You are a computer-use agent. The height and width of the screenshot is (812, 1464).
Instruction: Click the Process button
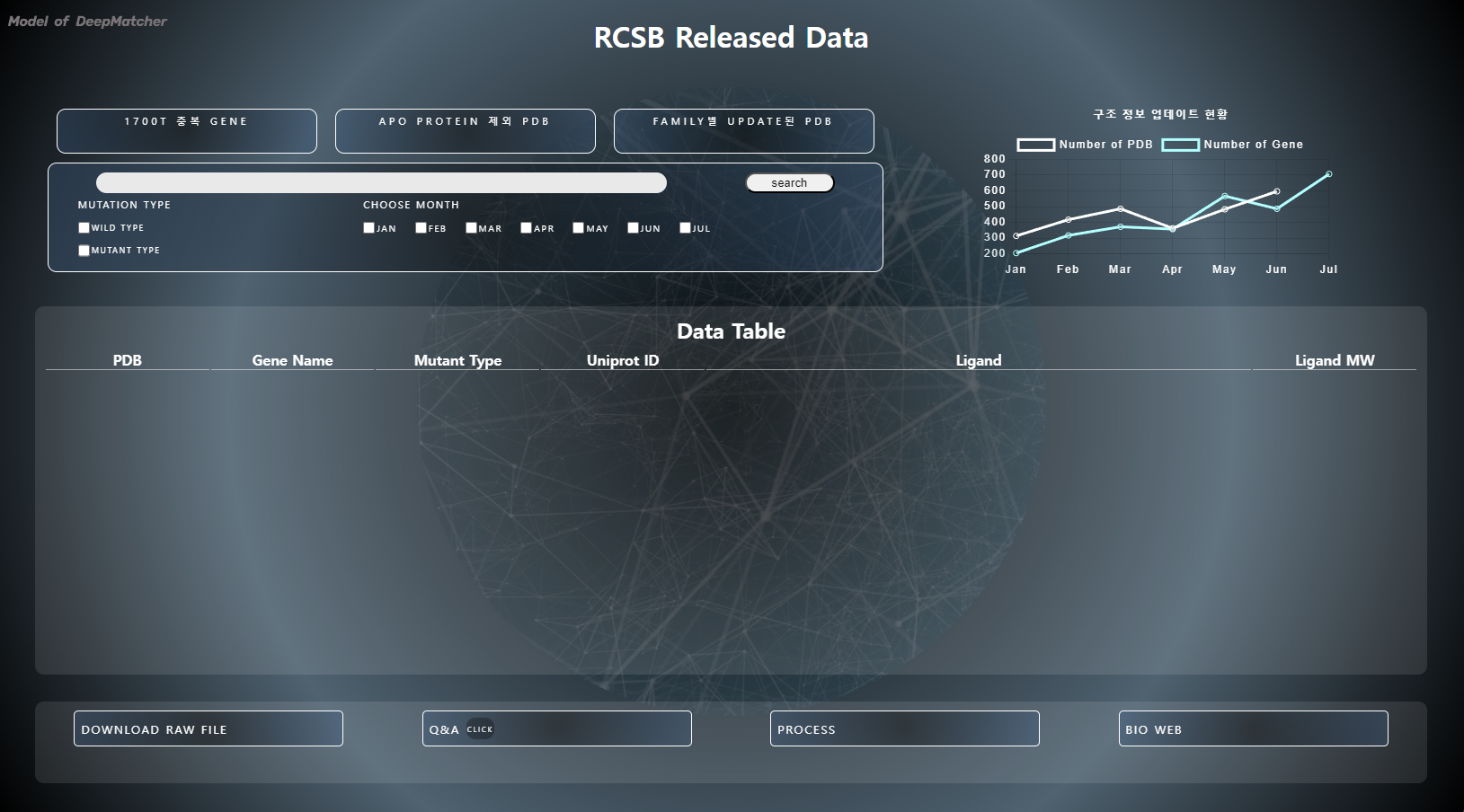(x=904, y=728)
